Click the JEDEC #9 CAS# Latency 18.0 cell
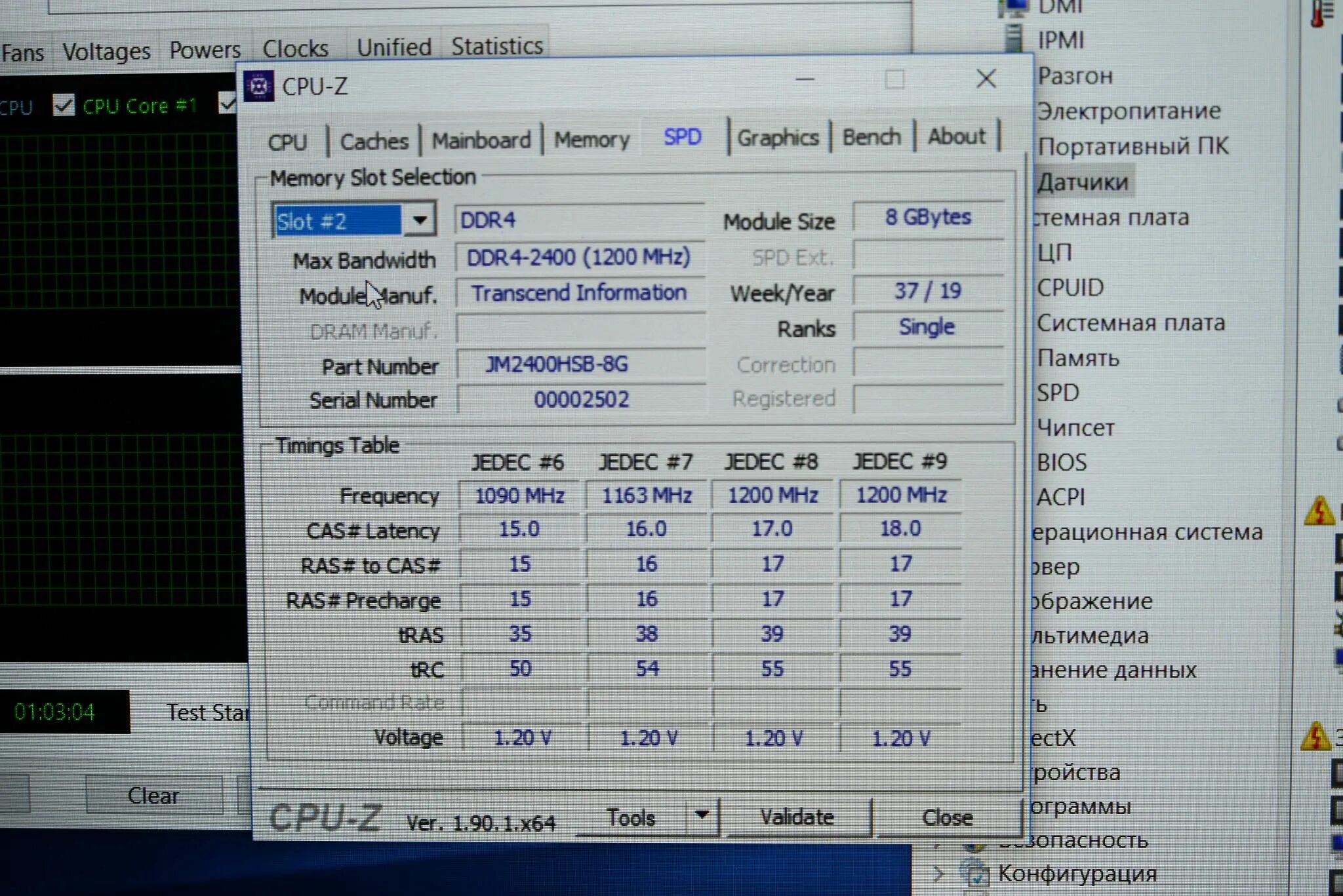 pyautogui.click(x=900, y=528)
